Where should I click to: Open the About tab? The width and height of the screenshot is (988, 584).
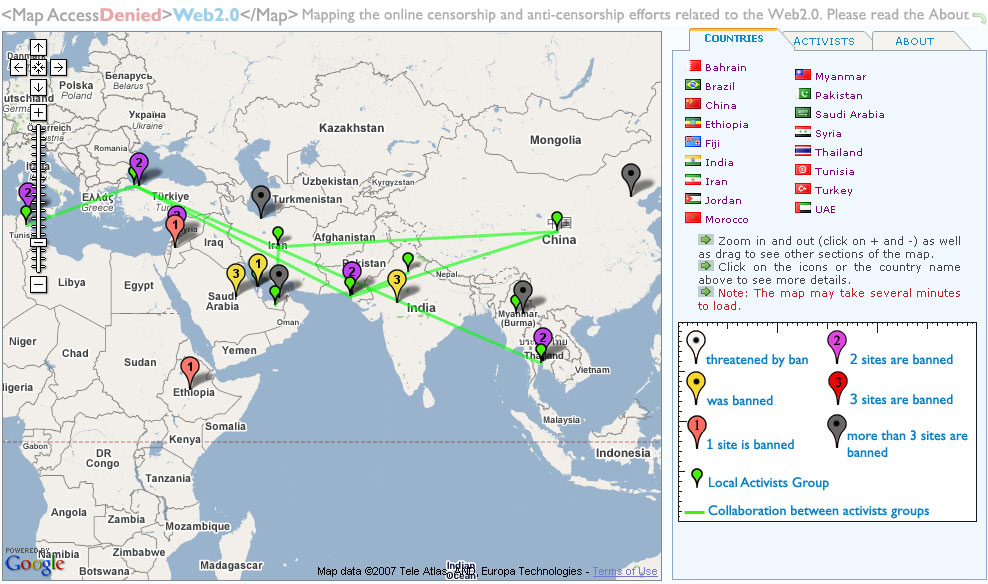914,41
